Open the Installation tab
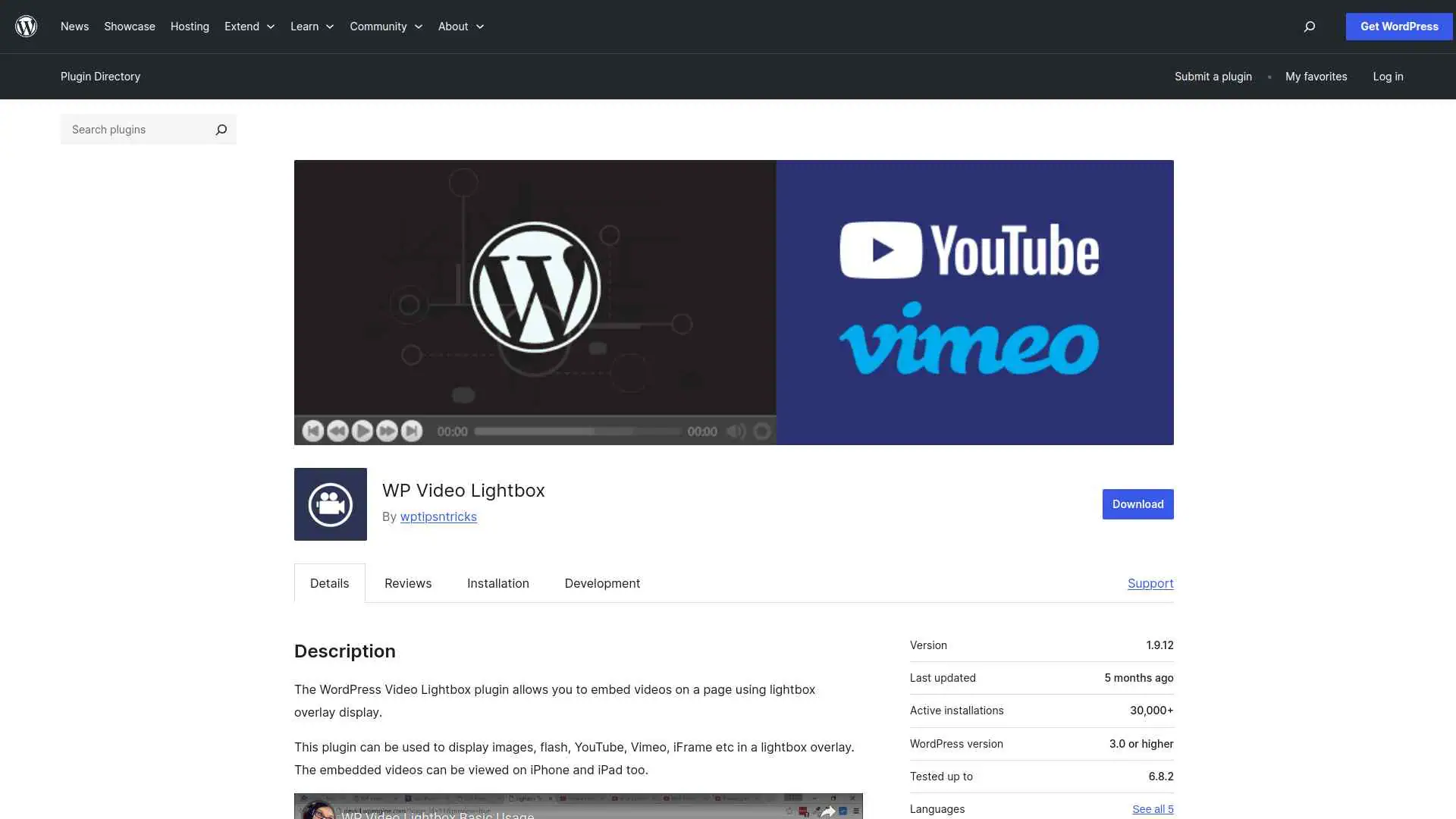This screenshot has width=1456, height=819. point(497,583)
